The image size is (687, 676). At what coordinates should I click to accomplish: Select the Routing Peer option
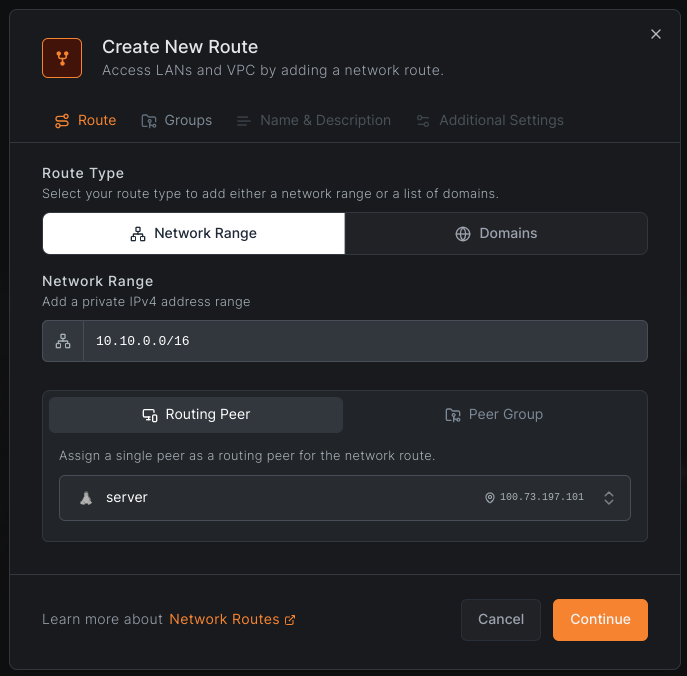tap(196, 414)
